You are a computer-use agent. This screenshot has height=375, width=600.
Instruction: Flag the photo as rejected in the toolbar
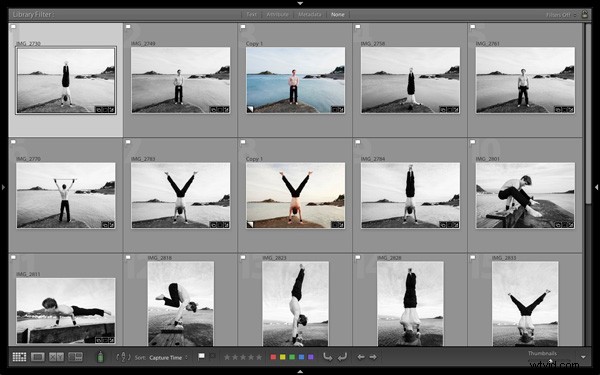pyautogui.click(x=212, y=357)
